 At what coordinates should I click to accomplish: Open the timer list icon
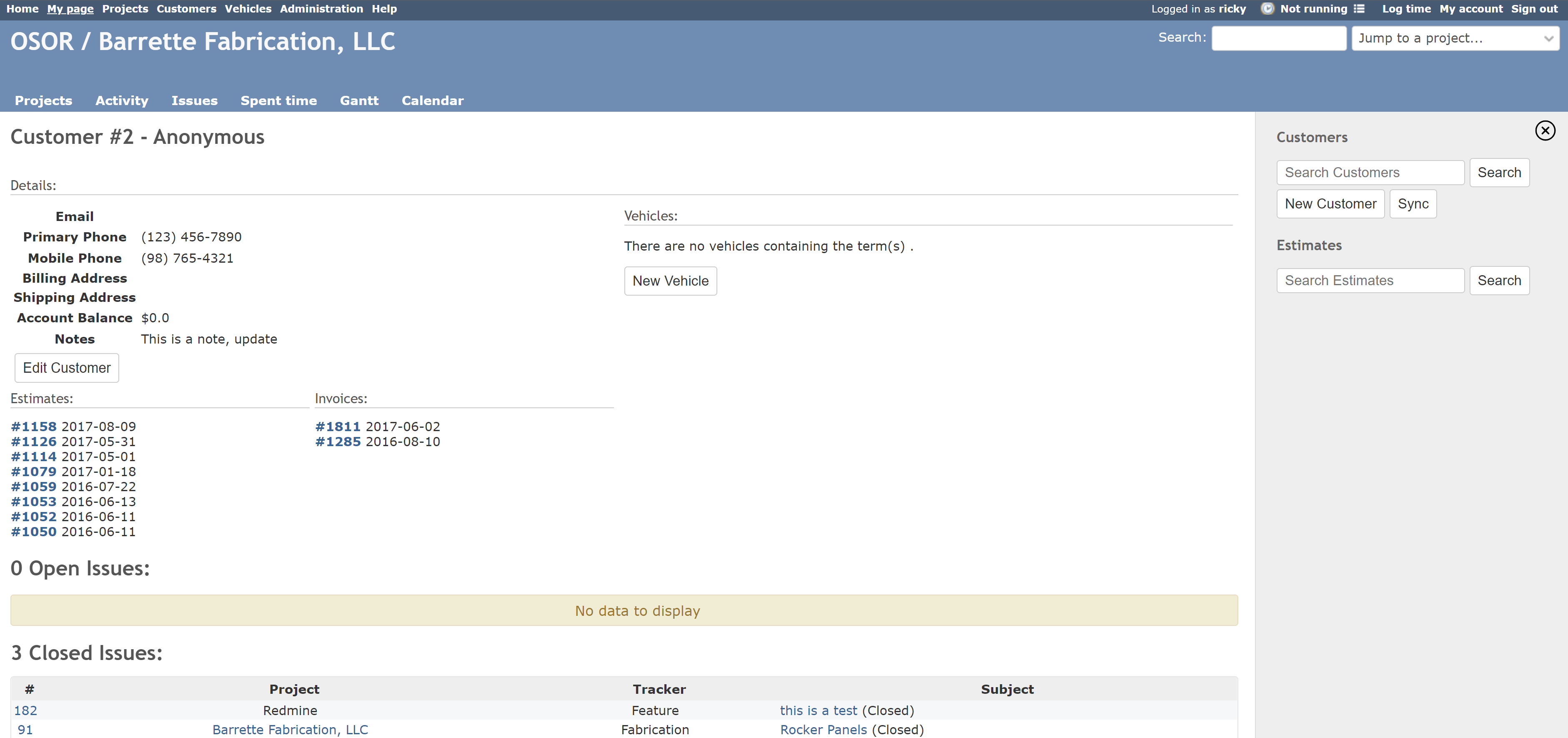[x=1359, y=8]
